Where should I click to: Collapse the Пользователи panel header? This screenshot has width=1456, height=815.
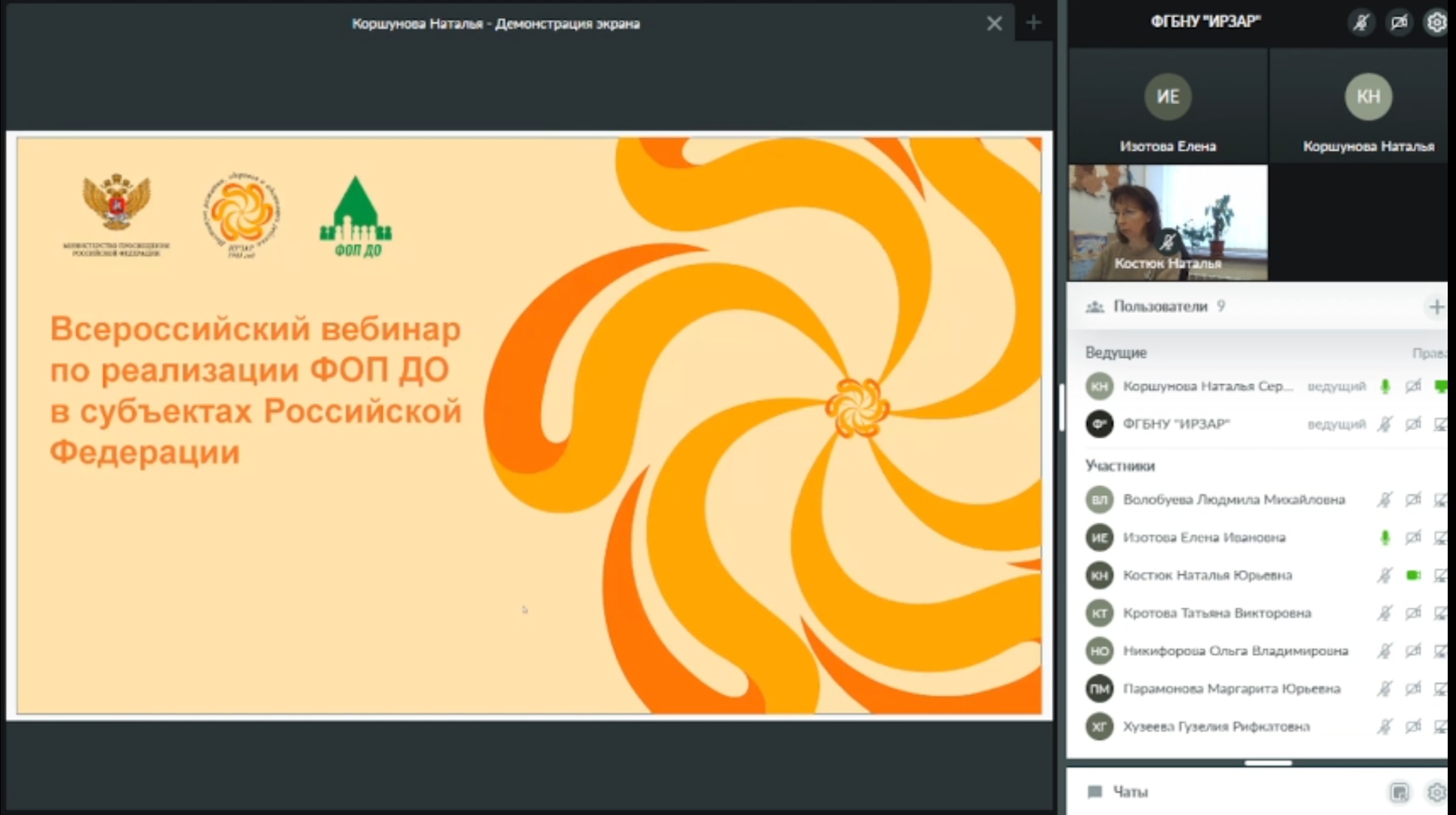coord(1160,306)
